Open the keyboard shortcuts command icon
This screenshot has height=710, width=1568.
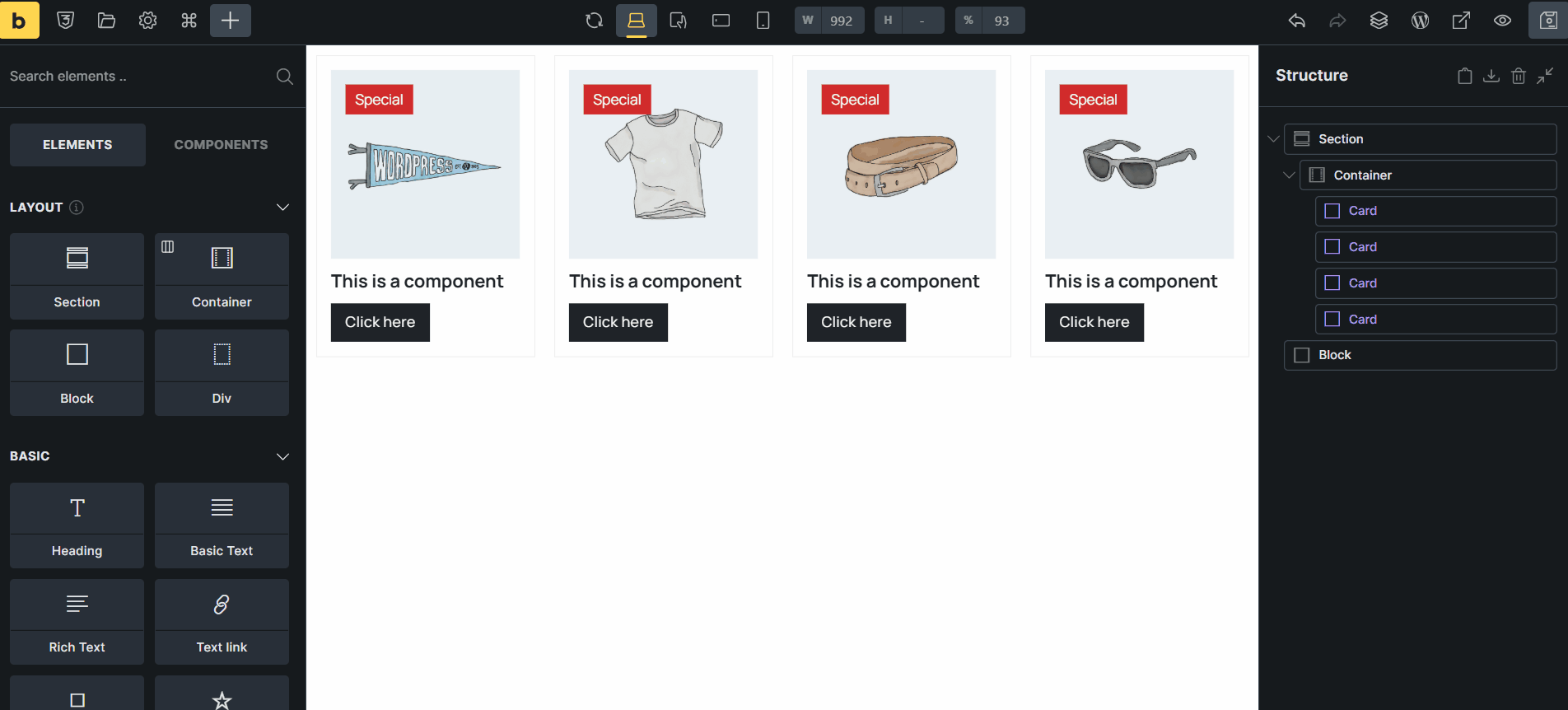coord(189,21)
